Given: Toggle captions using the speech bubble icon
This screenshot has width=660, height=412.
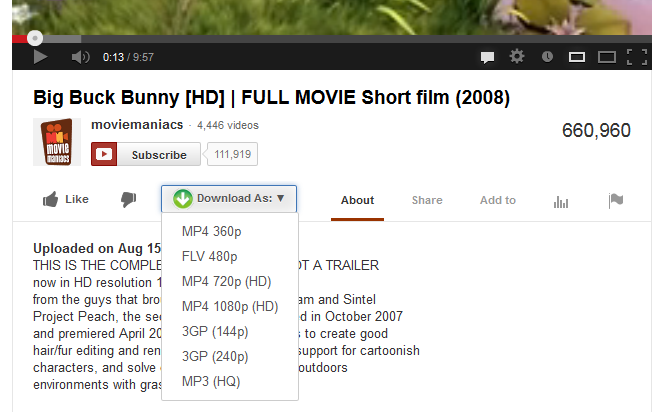Looking at the screenshot, I should coord(487,57).
